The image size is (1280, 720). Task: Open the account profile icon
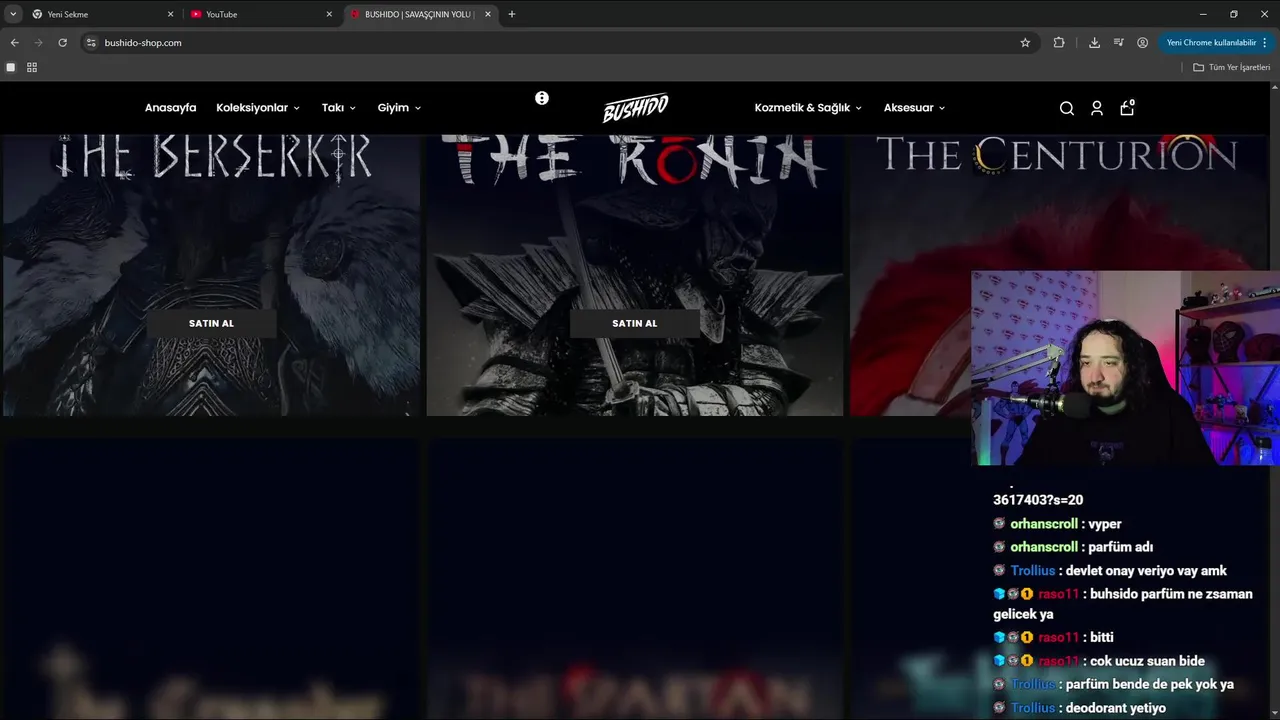[1097, 108]
